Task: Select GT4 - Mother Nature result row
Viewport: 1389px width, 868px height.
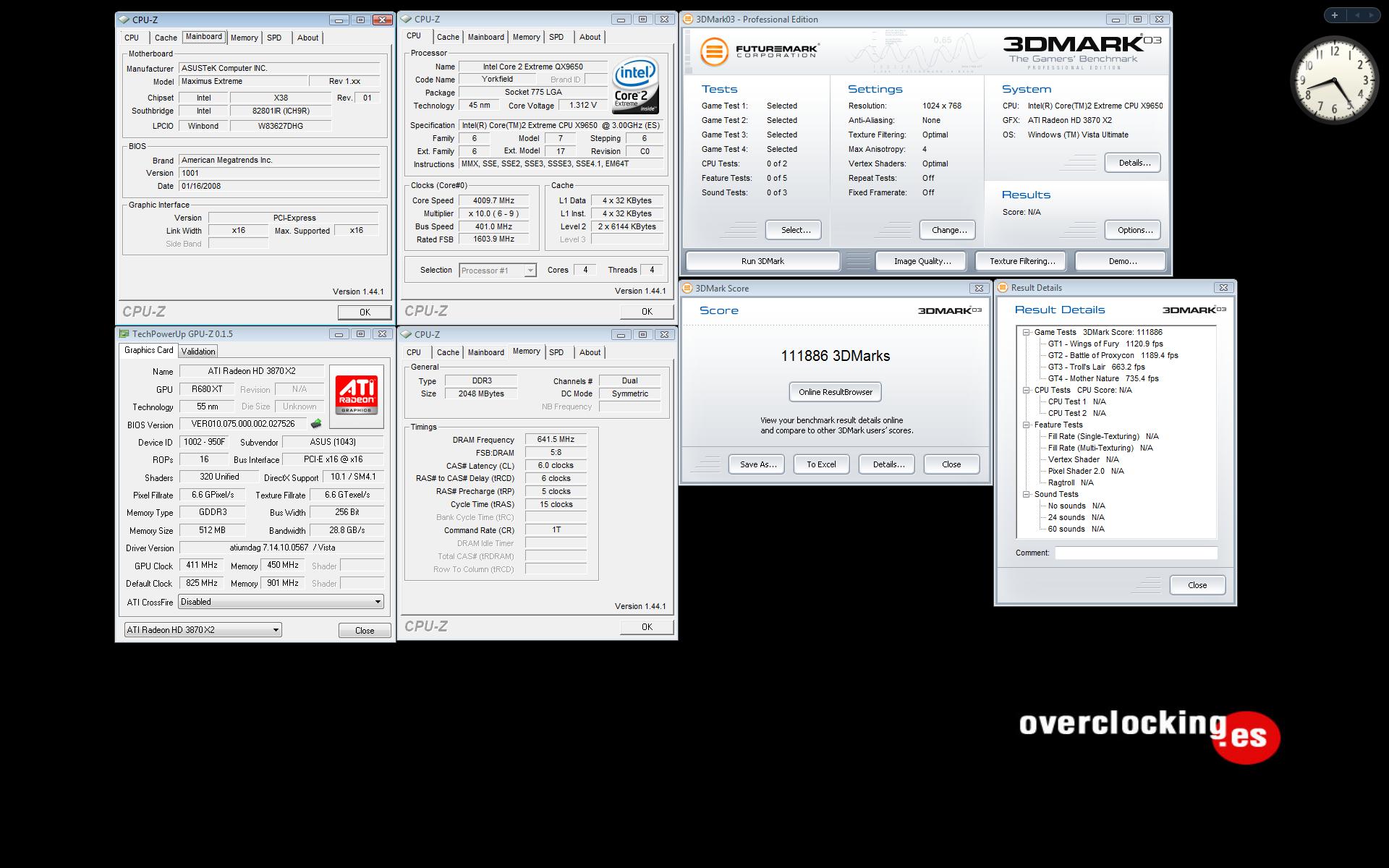Action: point(1103,379)
